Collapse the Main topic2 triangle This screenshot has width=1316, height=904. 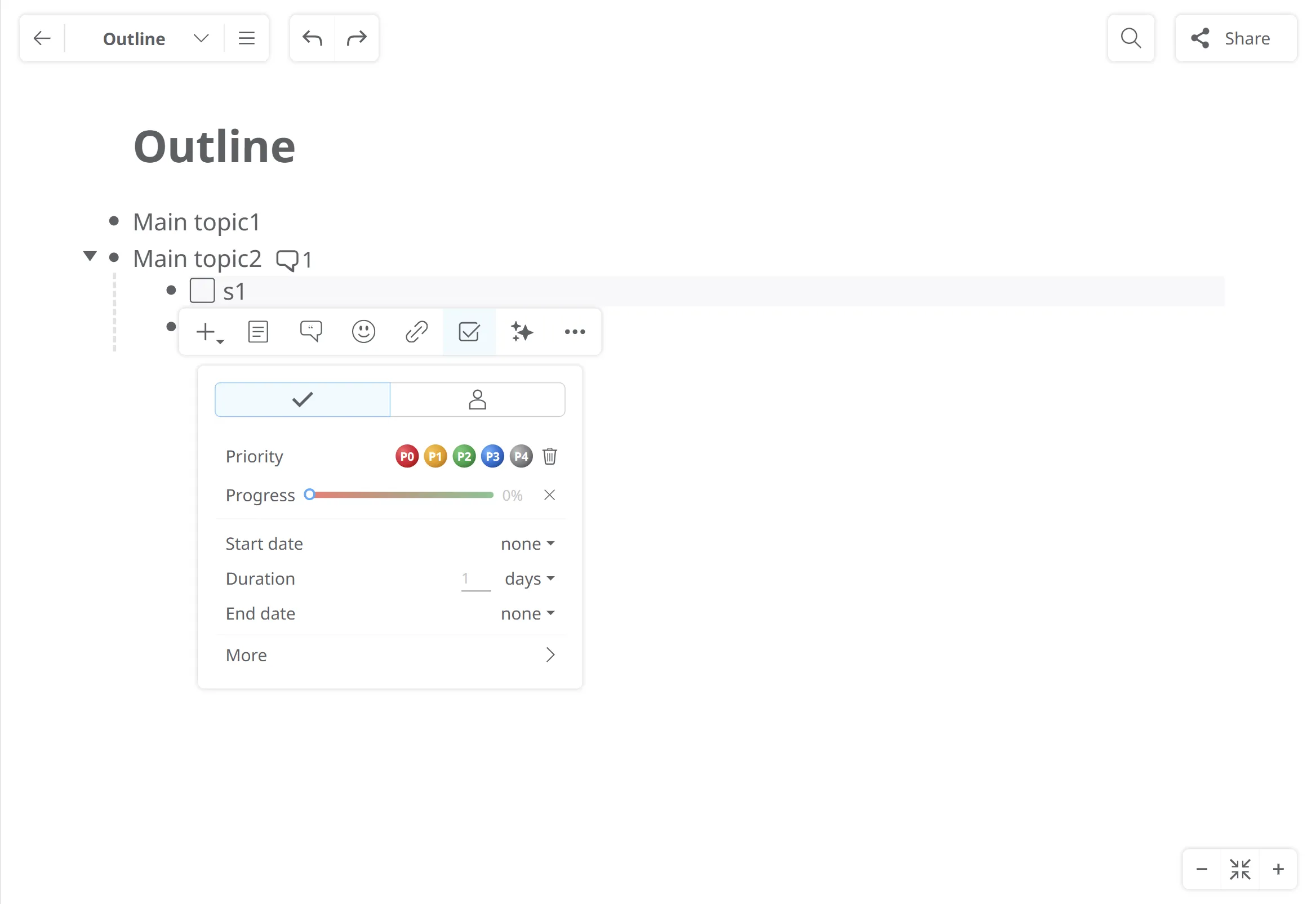[x=90, y=256]
